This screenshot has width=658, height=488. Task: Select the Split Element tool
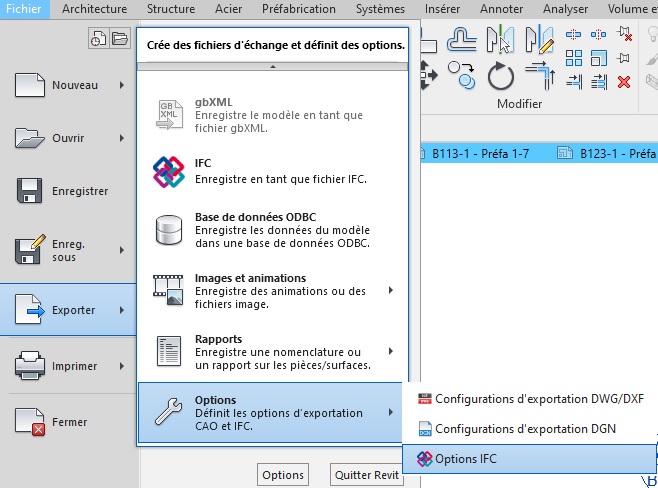tap(573, 34)
